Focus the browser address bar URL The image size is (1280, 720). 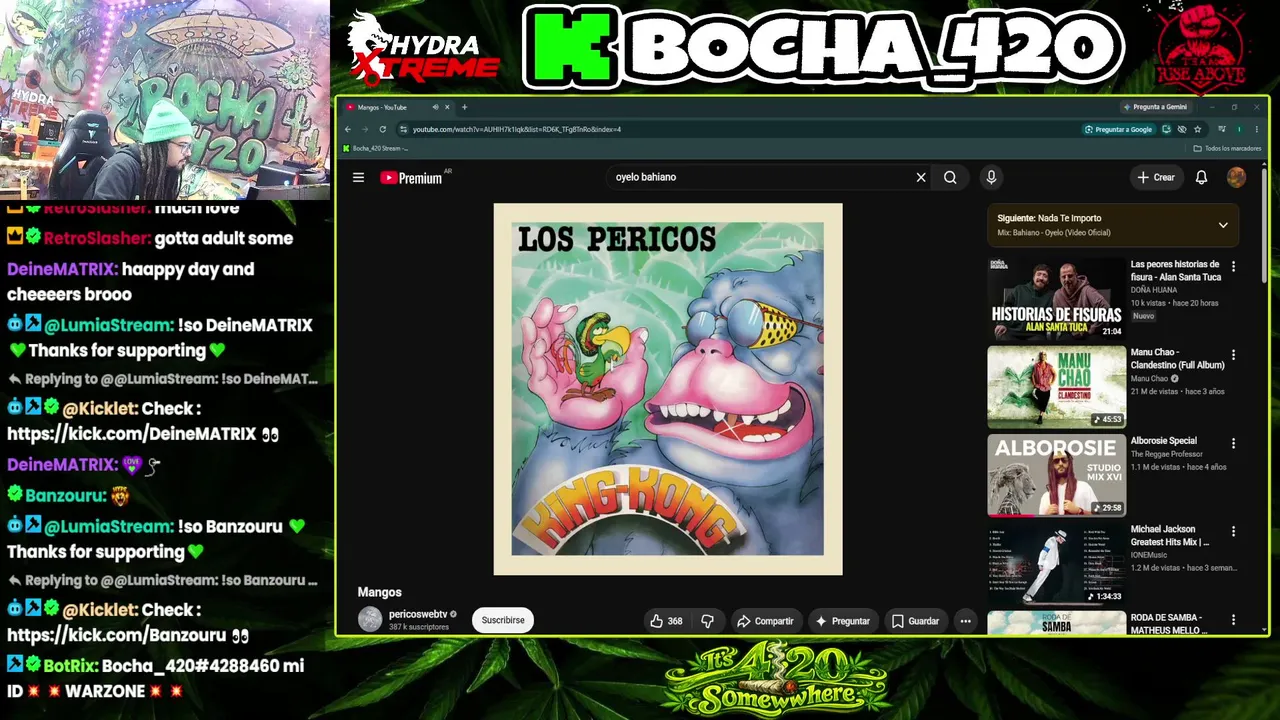[740, 129]
